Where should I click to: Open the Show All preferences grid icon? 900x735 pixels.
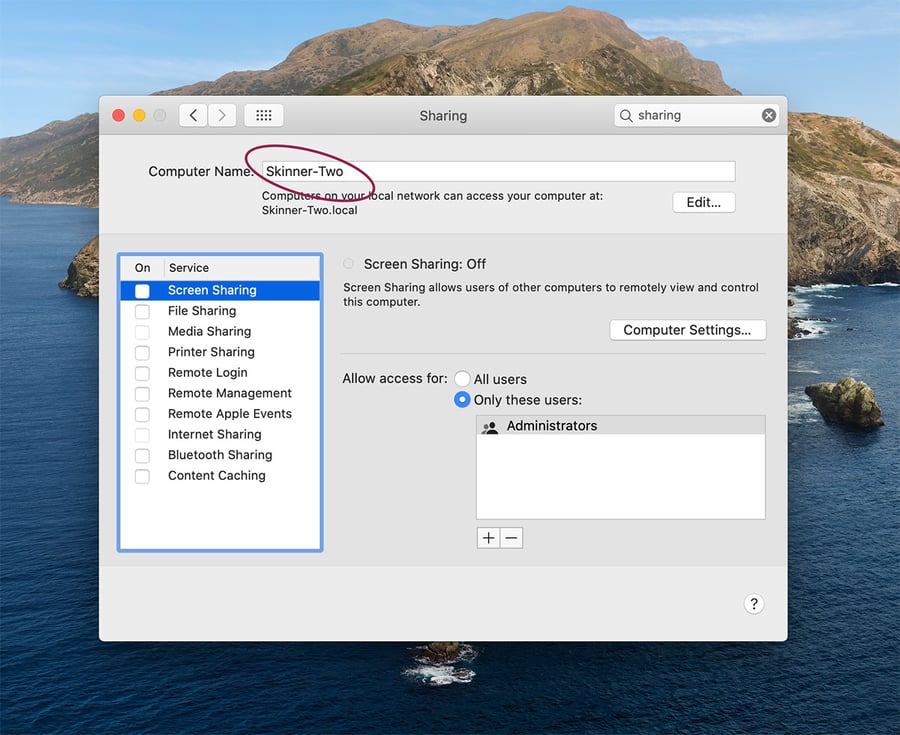(x=263, y=115)
